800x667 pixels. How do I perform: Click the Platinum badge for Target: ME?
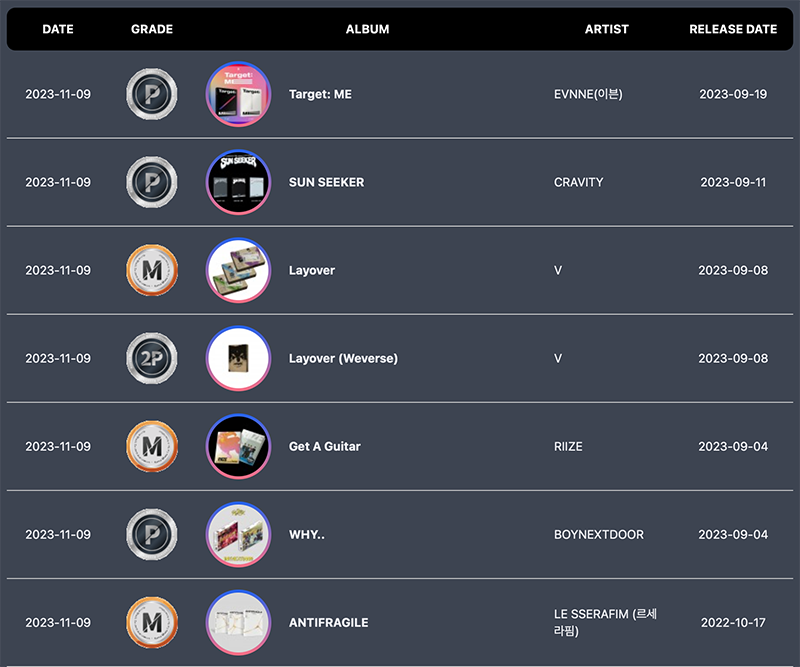tap(152, 94)
